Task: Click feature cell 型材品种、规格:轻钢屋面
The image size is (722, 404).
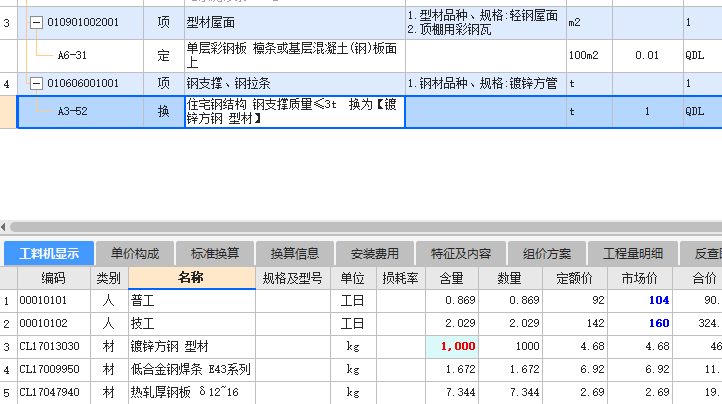Action: point(486,22)
